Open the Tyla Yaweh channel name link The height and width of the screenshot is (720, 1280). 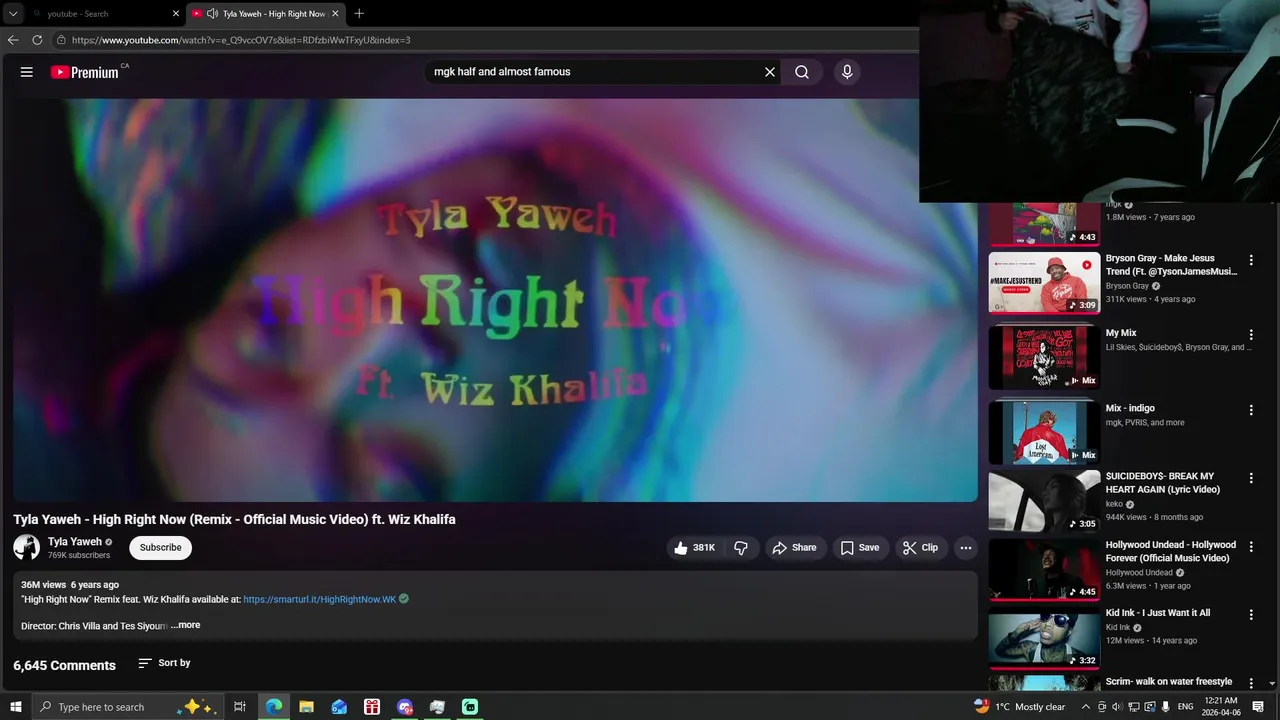point(75,542)
